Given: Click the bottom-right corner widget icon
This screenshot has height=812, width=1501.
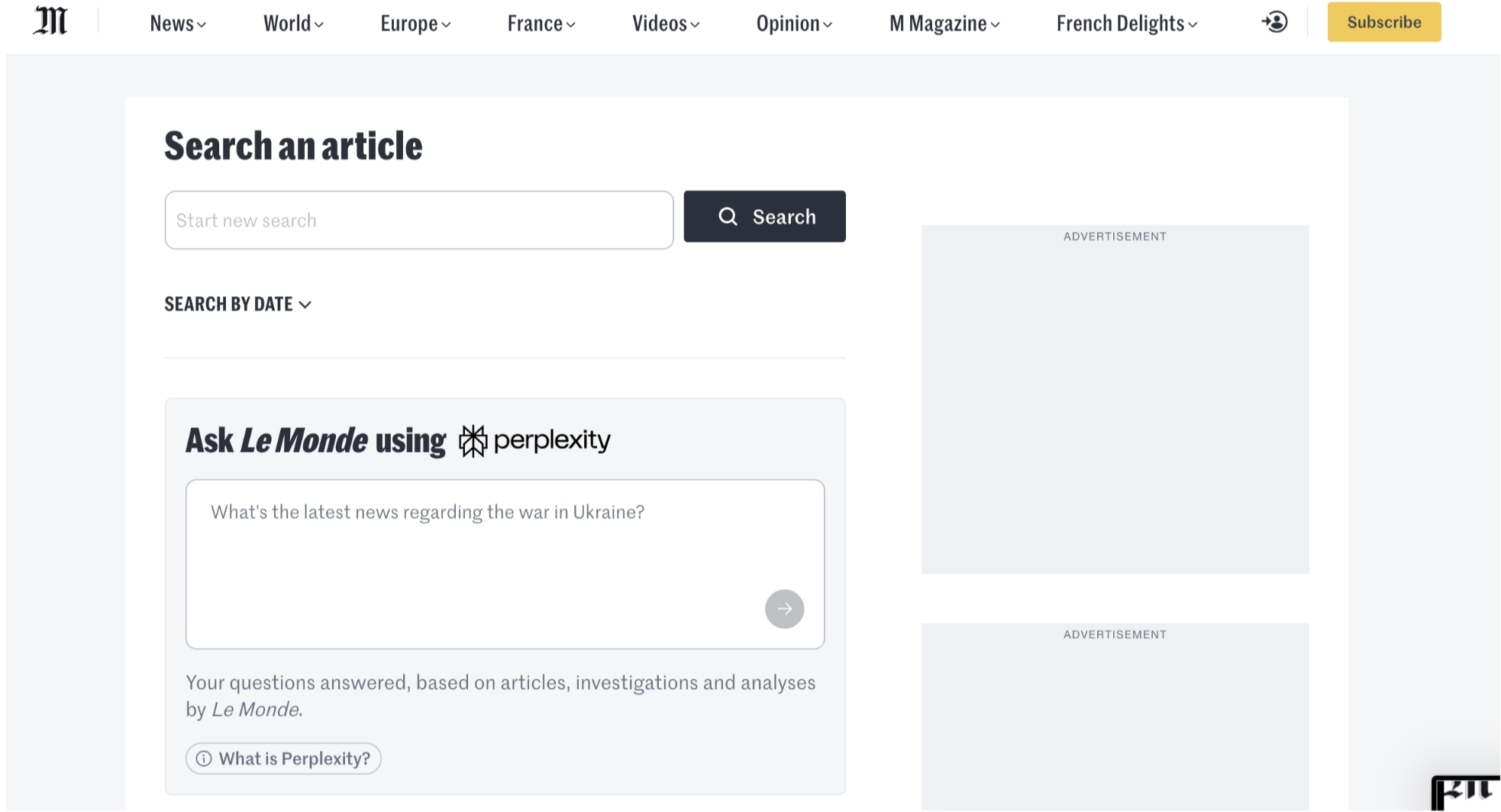Looking at the screenshot, I should point(1465,793).
